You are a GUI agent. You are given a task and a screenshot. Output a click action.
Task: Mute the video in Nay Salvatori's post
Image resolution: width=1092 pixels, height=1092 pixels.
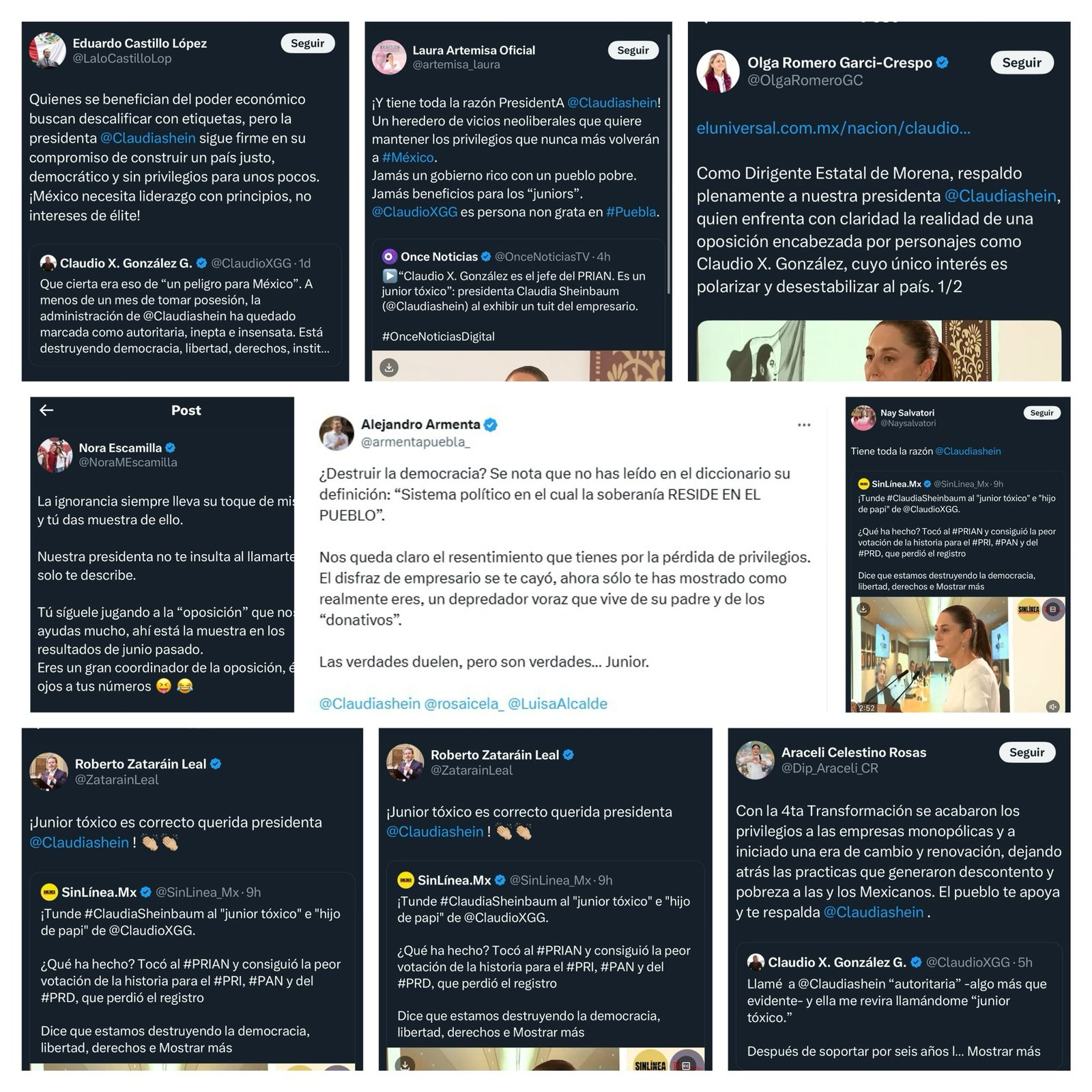coord(1053,706)
